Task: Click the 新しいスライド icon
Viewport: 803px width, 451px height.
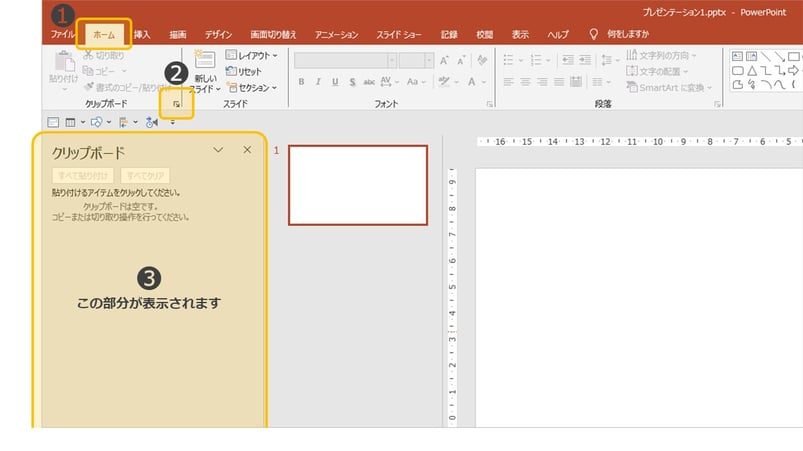Action: 205,60
